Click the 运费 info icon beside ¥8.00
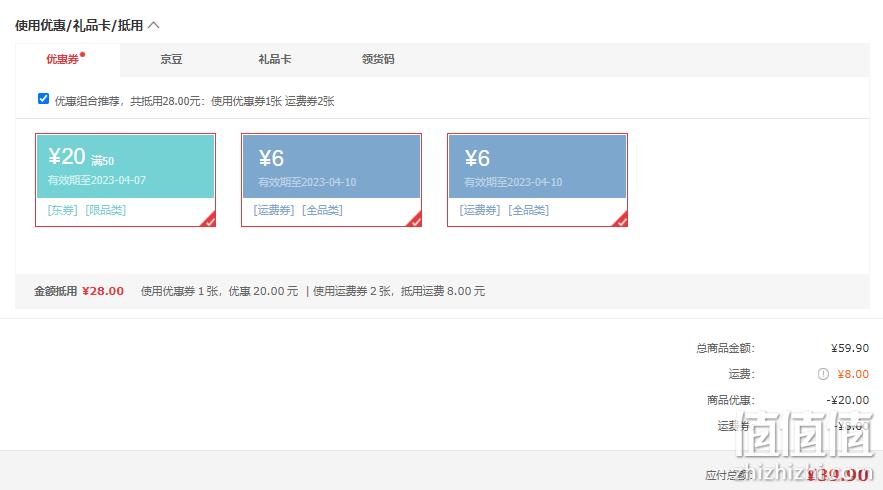The width and height of the screenshot is (883, 490). click(823, 374)
